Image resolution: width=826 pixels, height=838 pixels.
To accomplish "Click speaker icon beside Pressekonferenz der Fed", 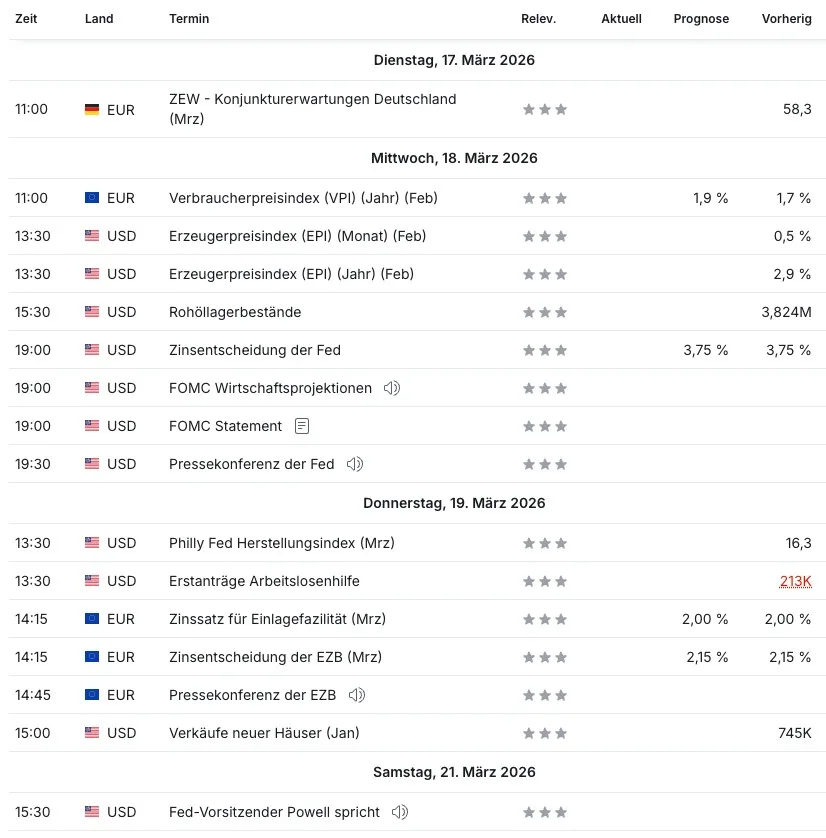I will tap(355, 464).
